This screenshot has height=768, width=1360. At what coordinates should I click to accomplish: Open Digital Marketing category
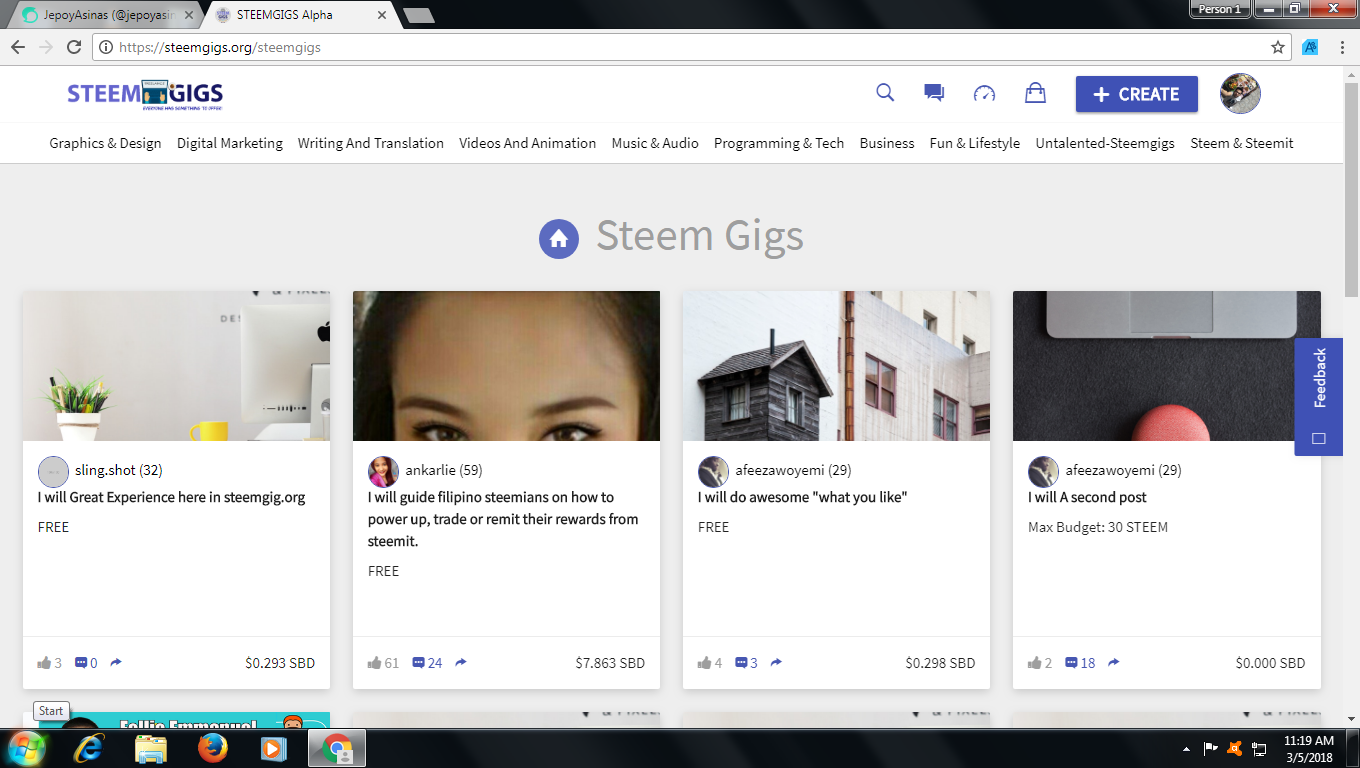pyautogui.click(x=230, y=143)
